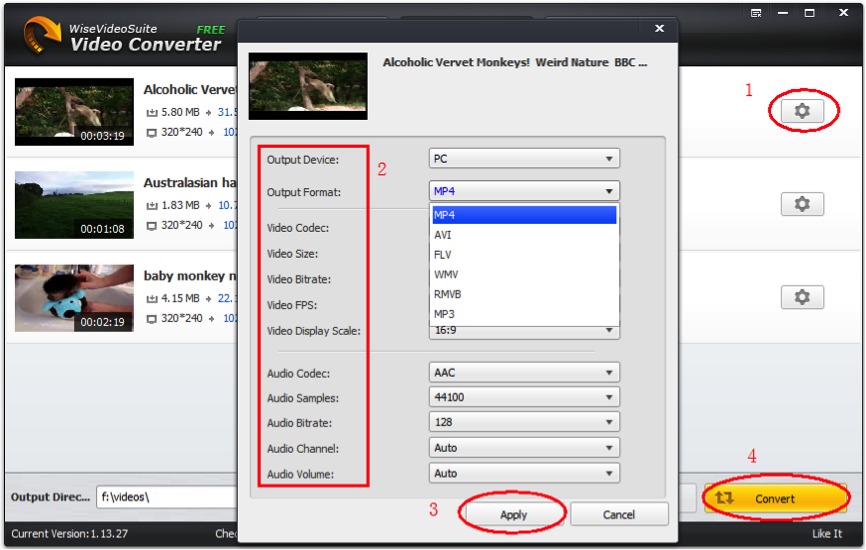Click gear icon for baby monkey video
Image resolution: width=866 pixels, height=550 pixels.
[802, 297]
